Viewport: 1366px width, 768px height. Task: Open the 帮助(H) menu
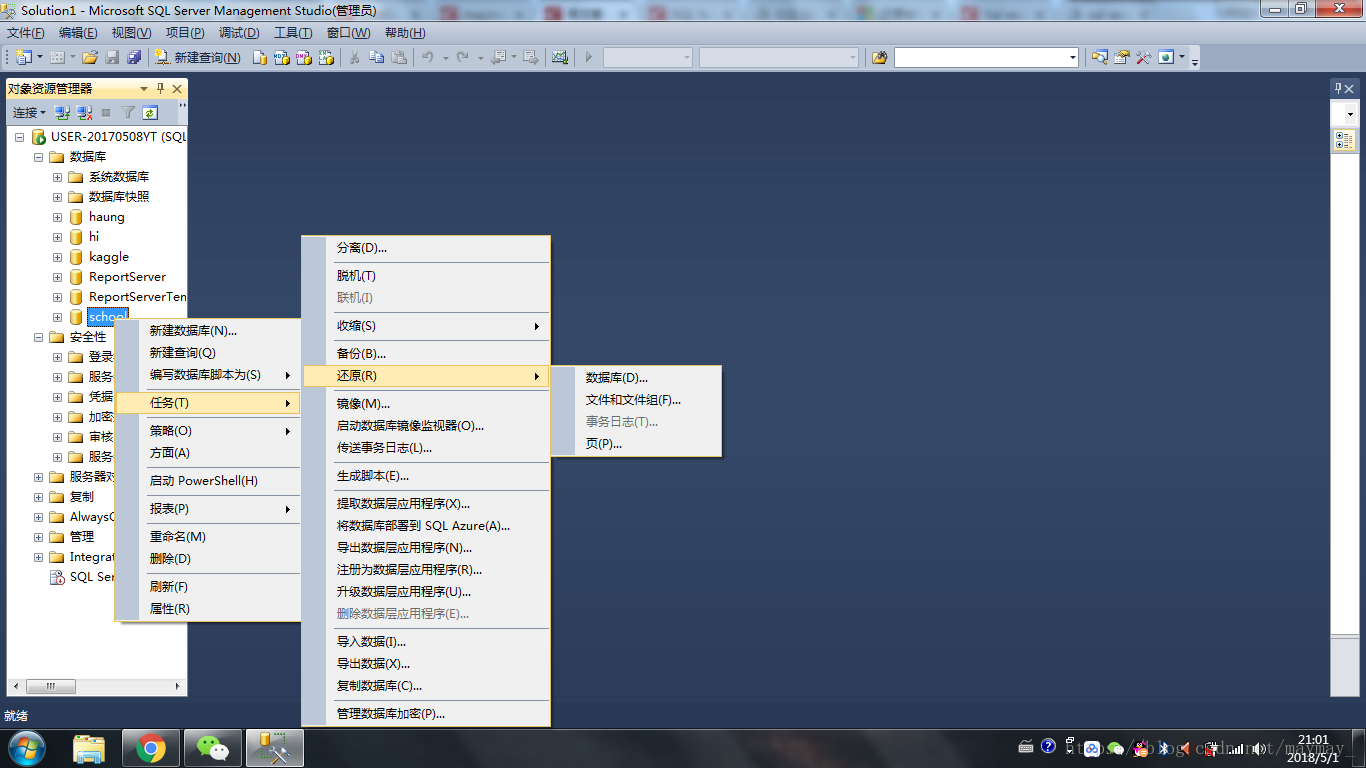click(405, 33)
